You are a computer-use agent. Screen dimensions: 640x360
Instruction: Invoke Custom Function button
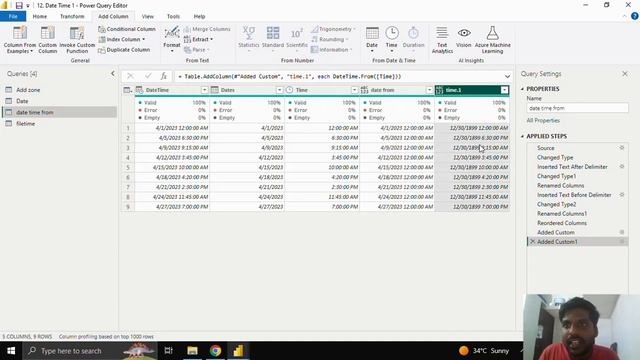[77, 40]
